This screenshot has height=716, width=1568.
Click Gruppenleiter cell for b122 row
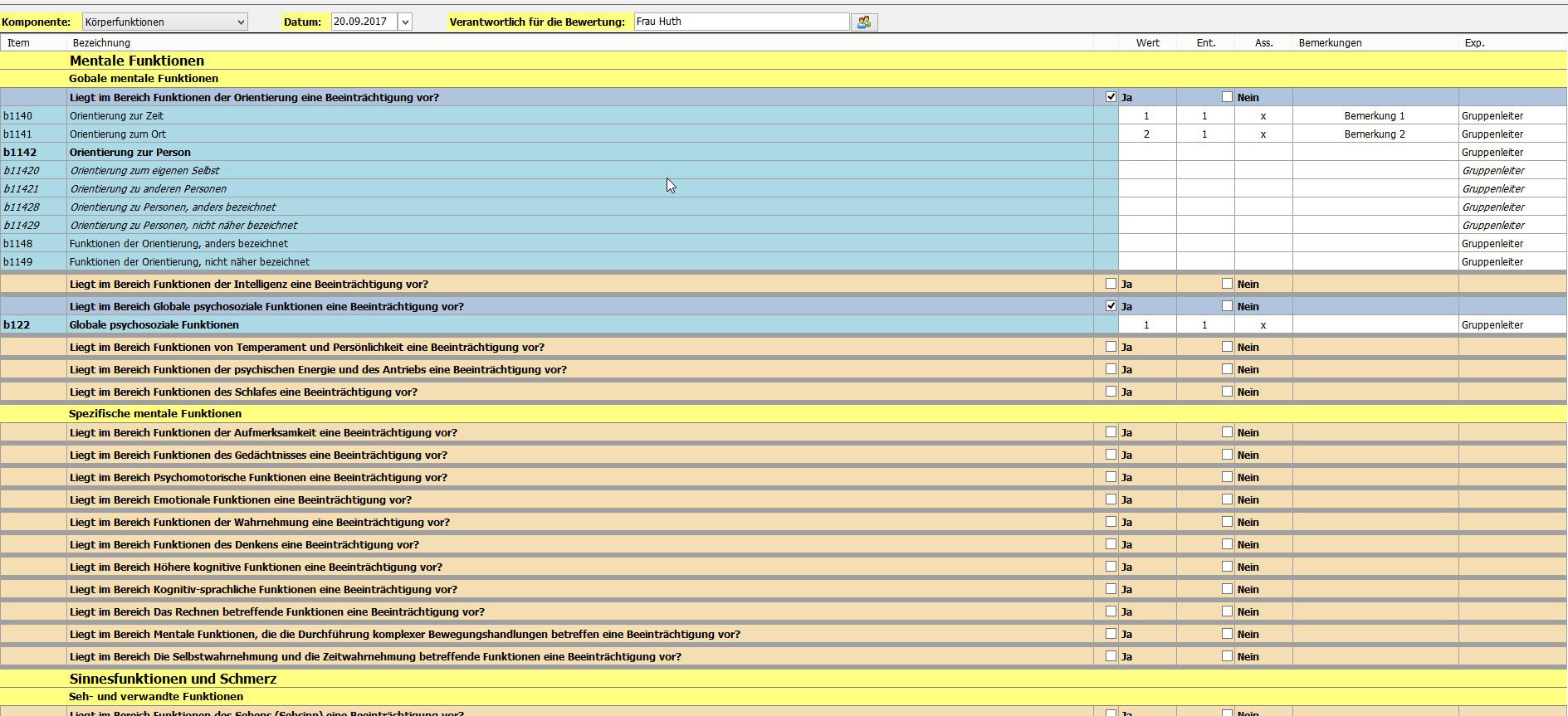point(1492,325)
